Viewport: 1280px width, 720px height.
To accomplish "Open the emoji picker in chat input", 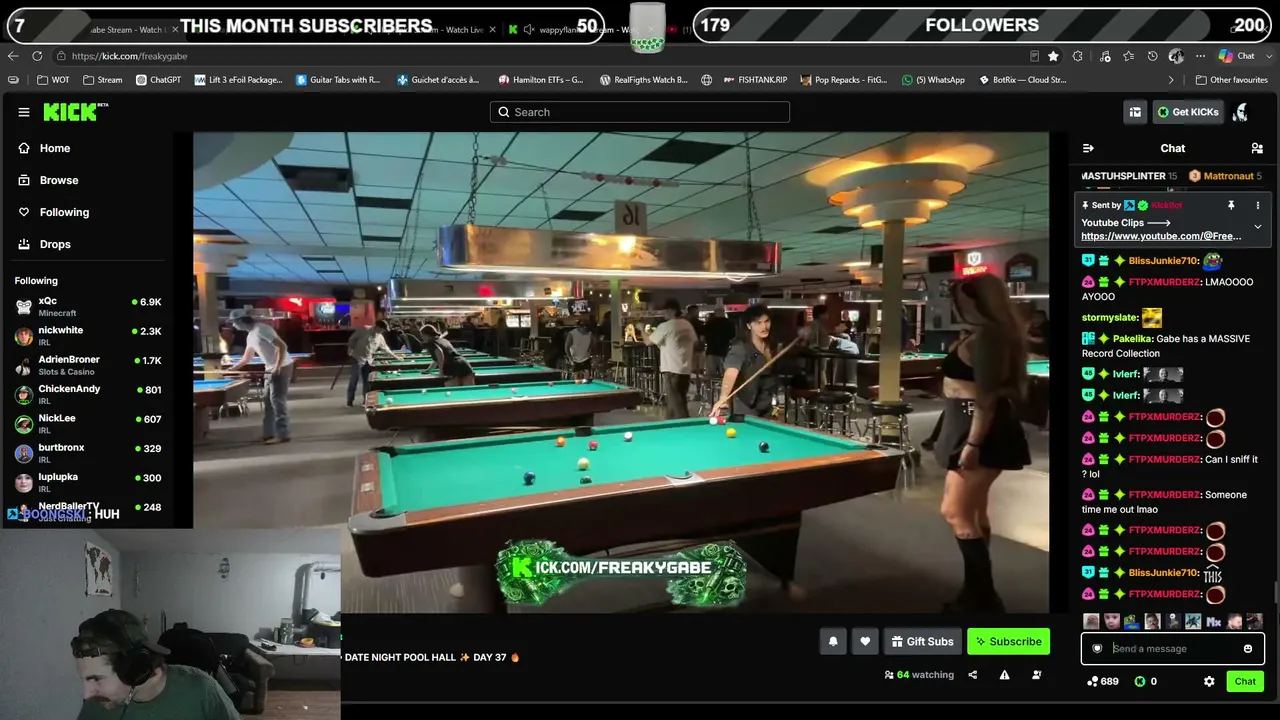I will click(x=1248, y=649).
